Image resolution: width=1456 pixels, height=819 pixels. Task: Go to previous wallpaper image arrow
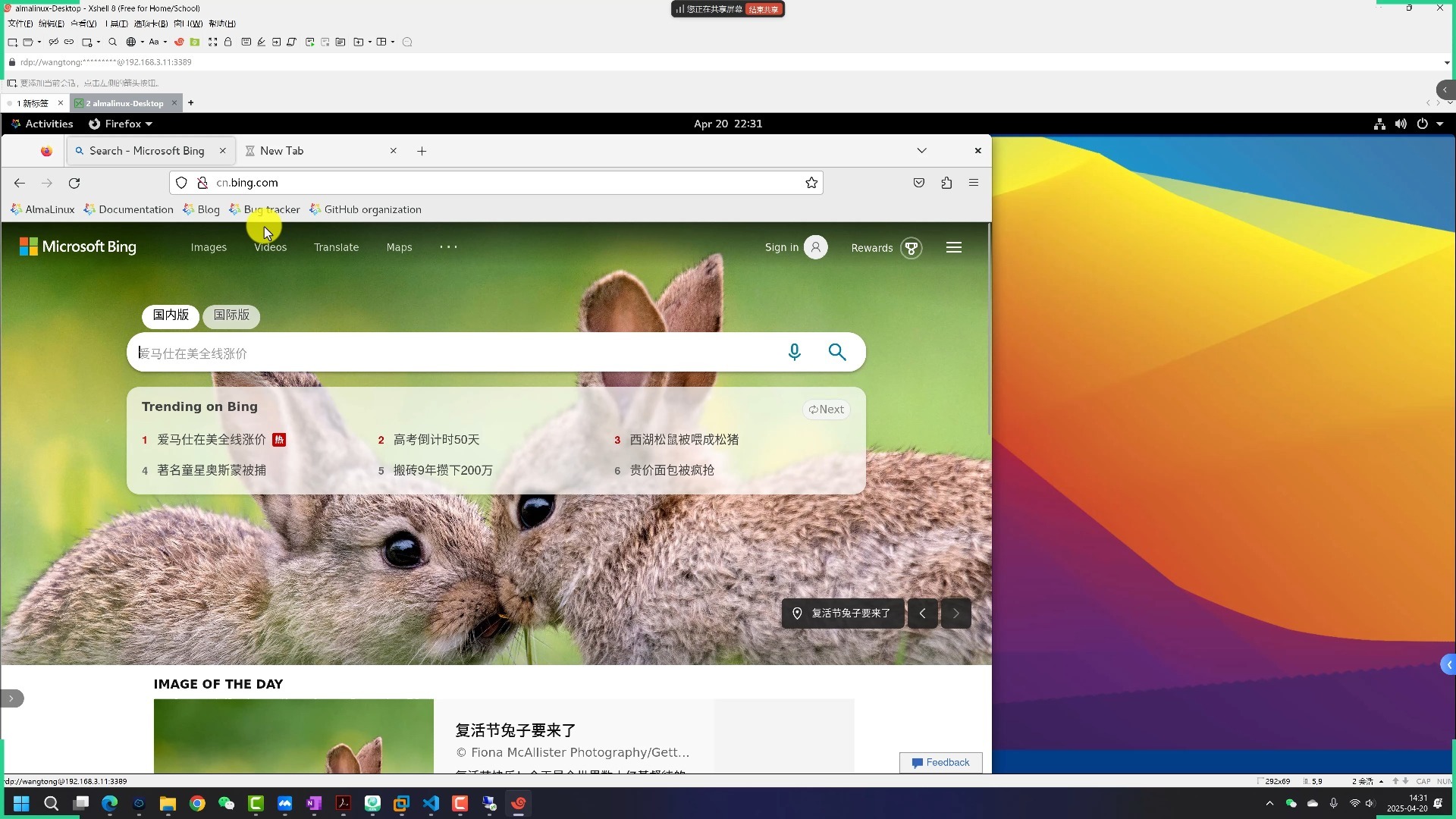922,613
